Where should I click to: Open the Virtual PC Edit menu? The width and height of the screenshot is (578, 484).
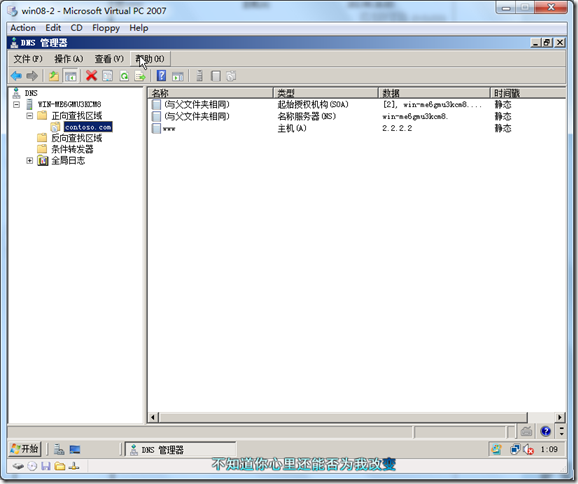click(53, 28)
